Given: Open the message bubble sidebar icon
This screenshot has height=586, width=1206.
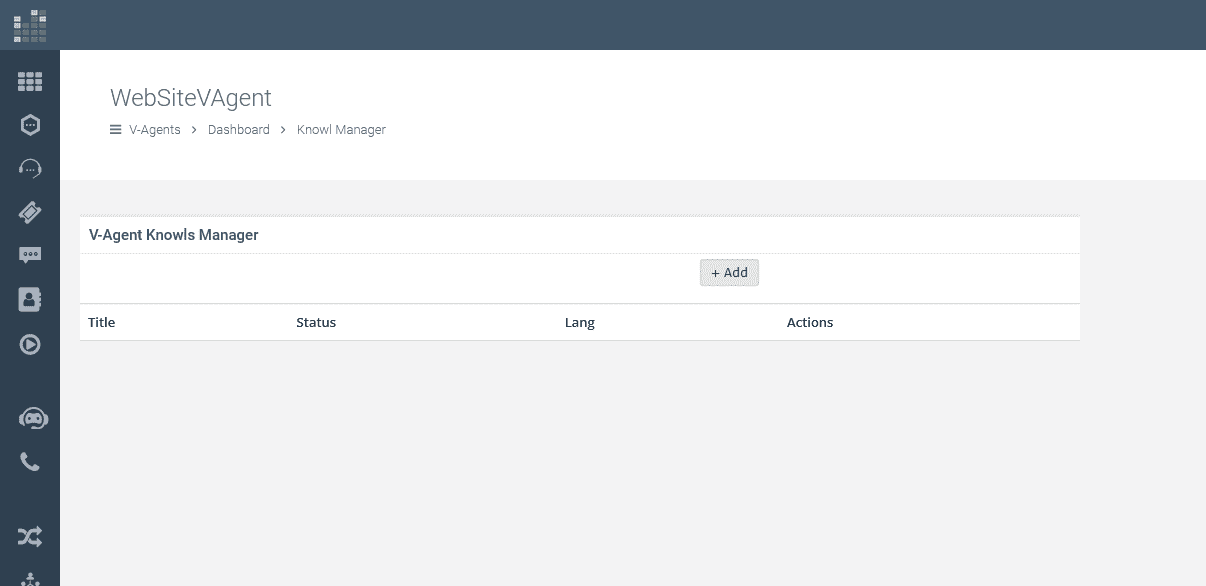Looking at the screenshot, I should (x=30, y=255).
